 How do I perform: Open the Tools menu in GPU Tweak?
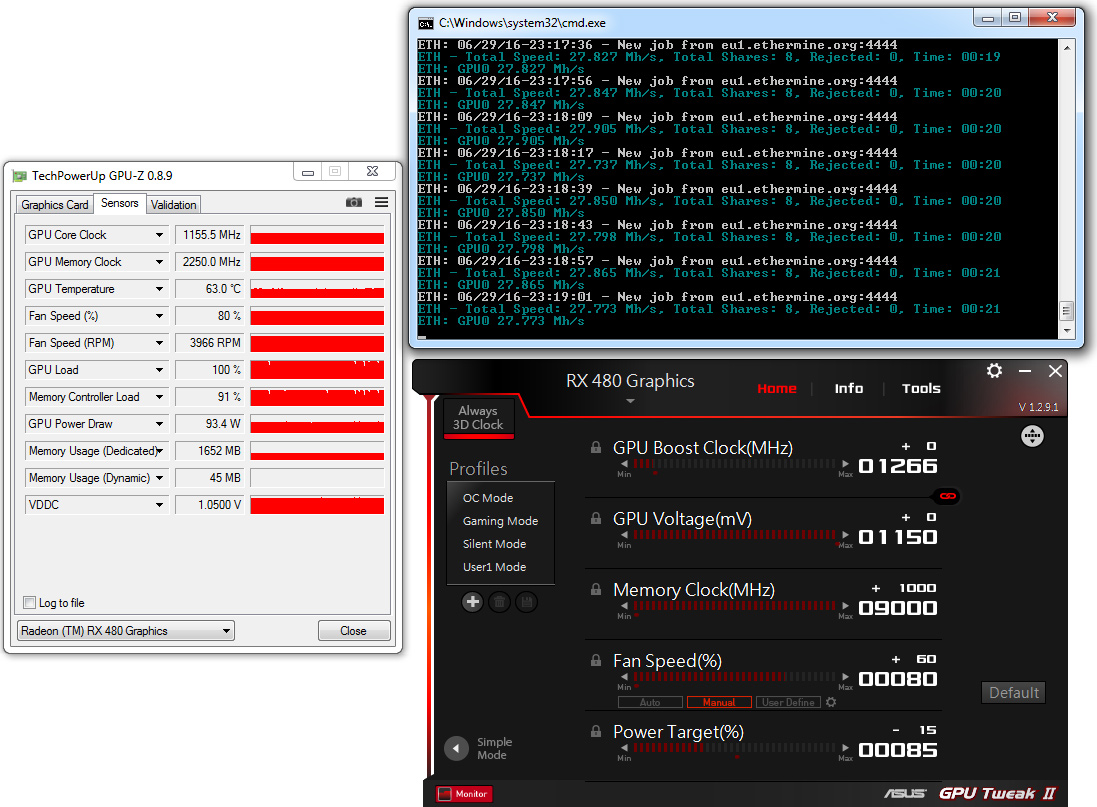[920, 388]
